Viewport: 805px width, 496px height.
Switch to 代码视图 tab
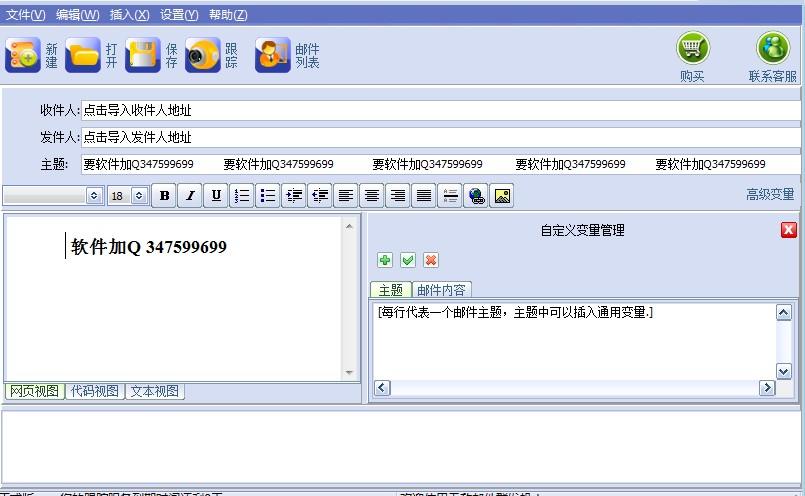(x=95, y=391)
